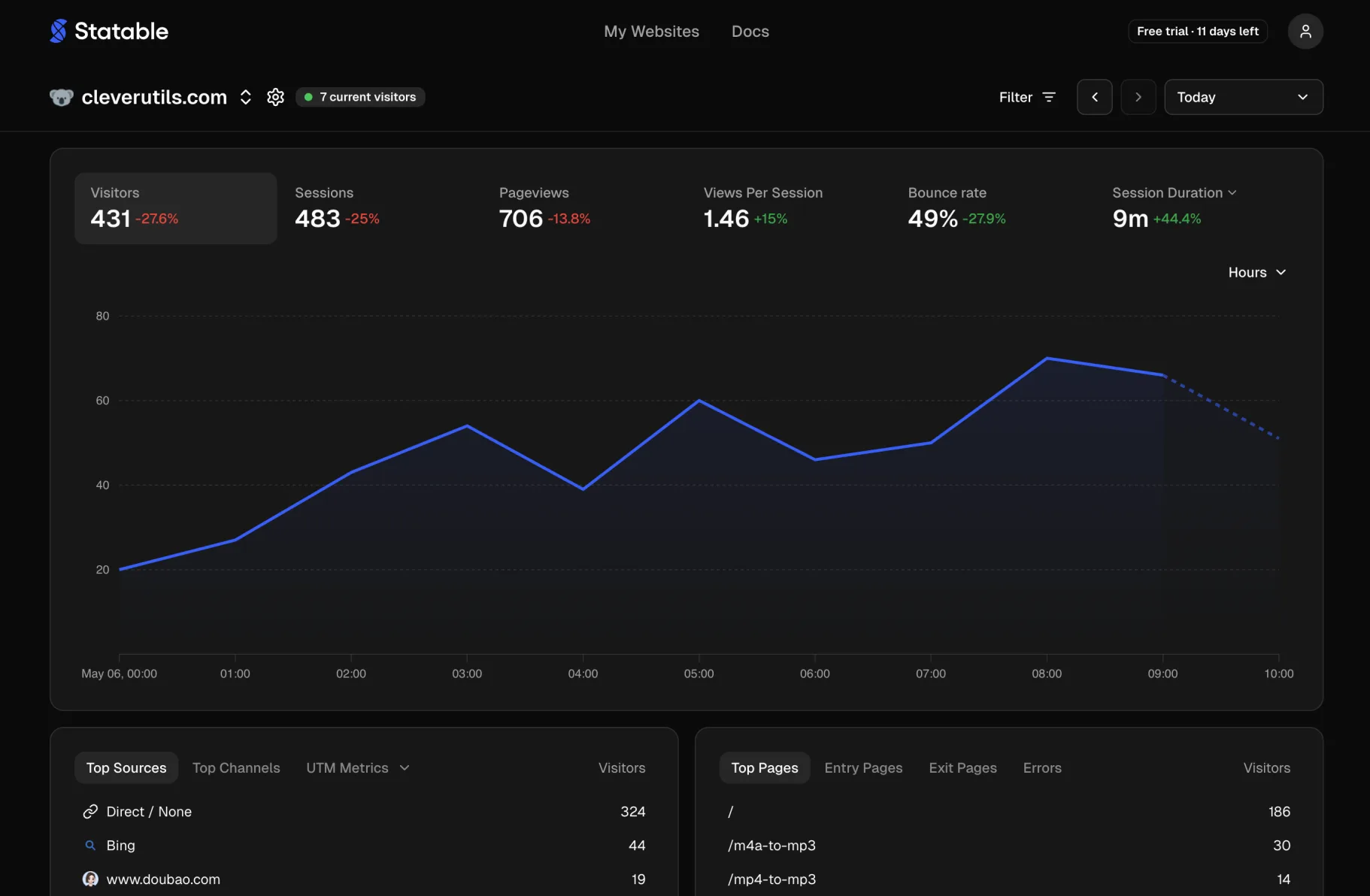The width and height of the screenshot is (1370, 896).
Task: Open the website switcher chevrons
Action: tap(246, 97)
